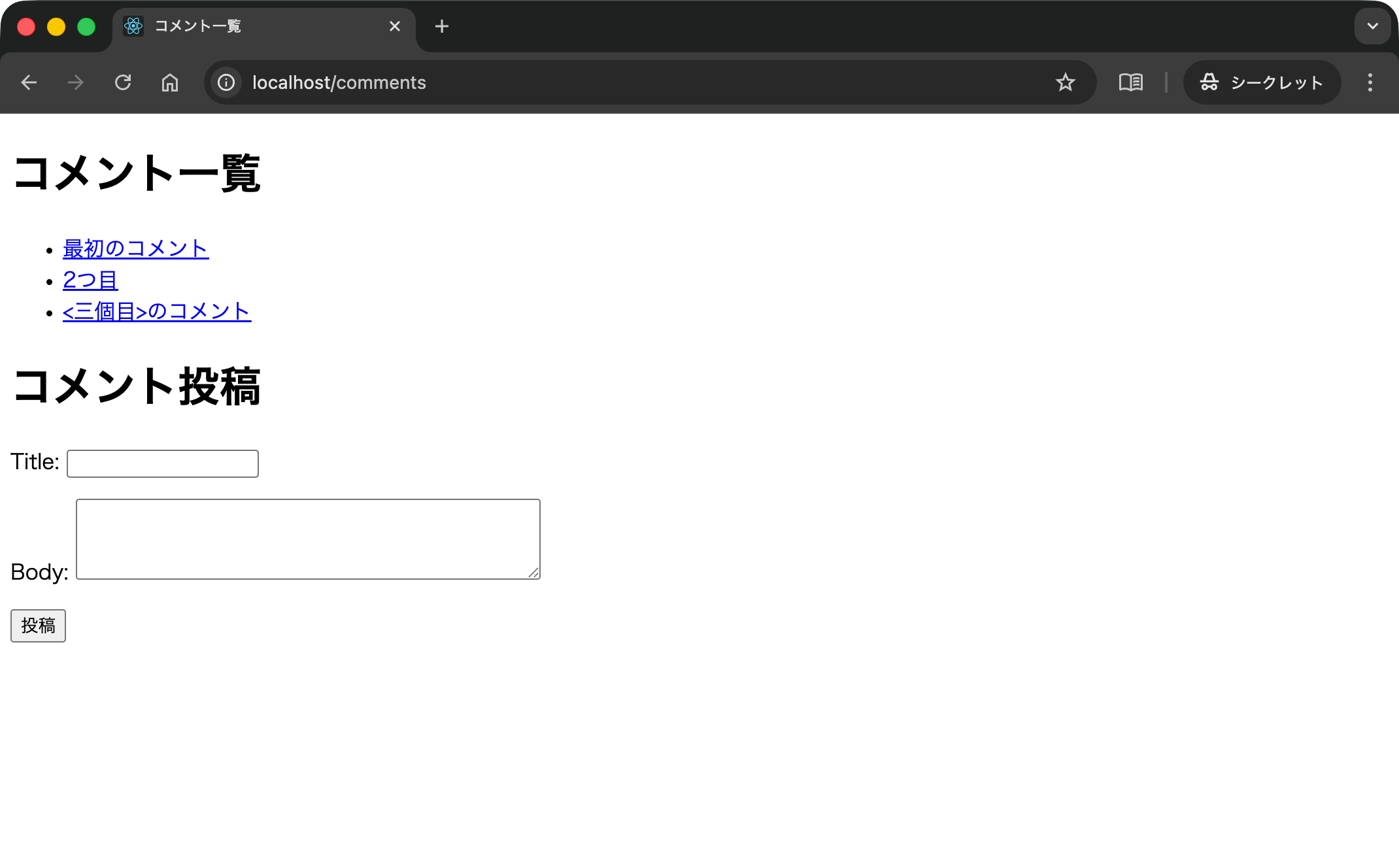
Task: Open a new tab with the plus button
Action: (442, 26)
